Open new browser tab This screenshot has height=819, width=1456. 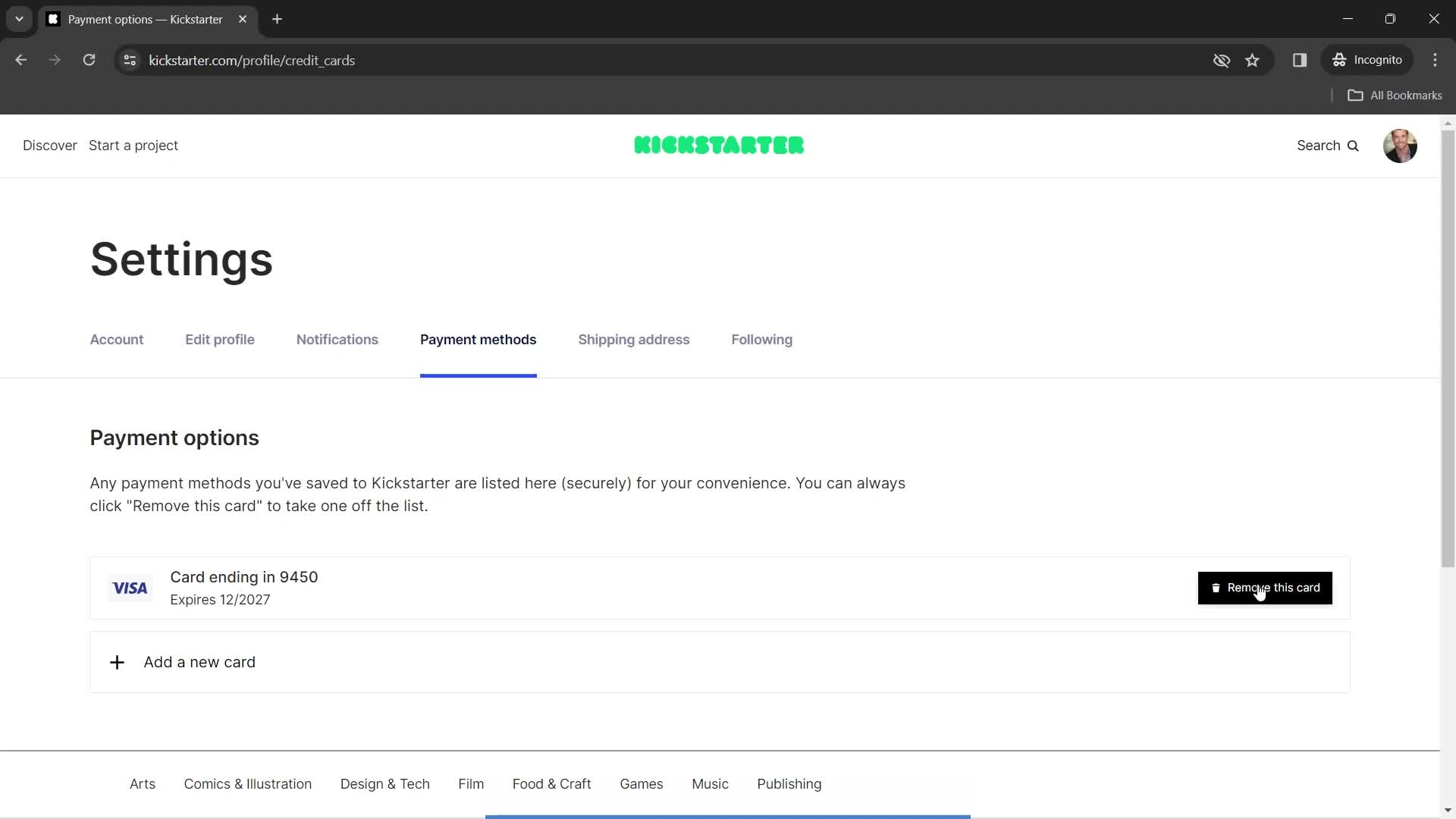point(277,19)
